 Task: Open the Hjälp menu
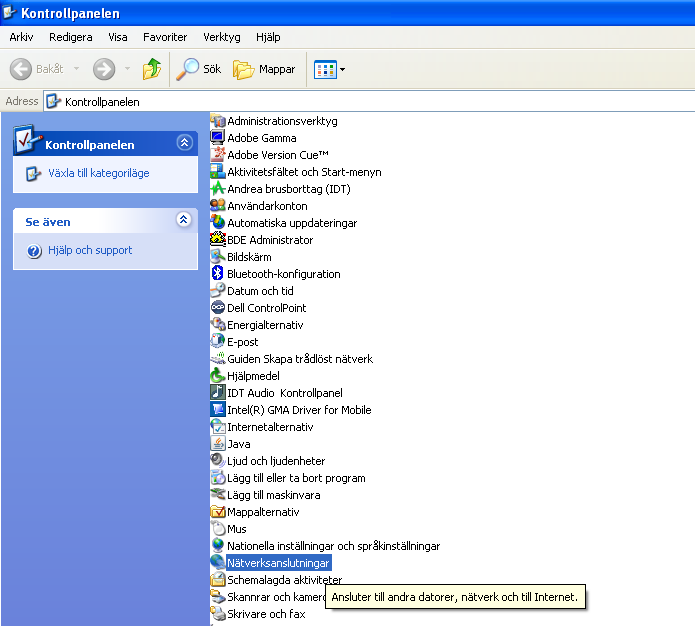point(268,37)
